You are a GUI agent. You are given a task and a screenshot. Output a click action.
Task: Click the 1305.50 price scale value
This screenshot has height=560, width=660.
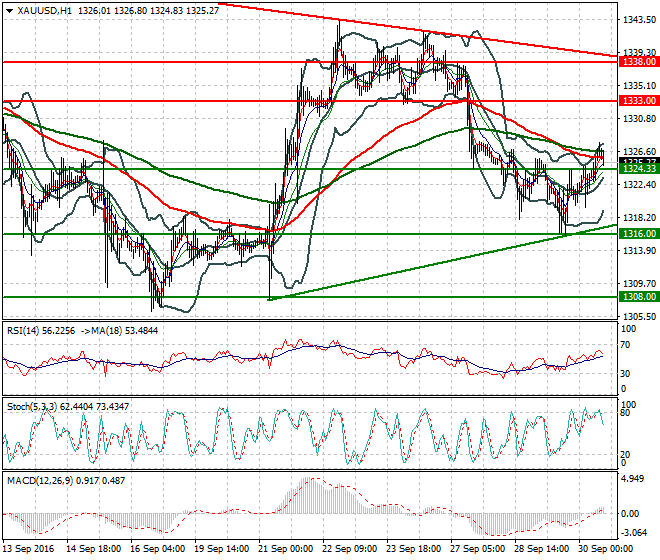[x=639, y=317]
